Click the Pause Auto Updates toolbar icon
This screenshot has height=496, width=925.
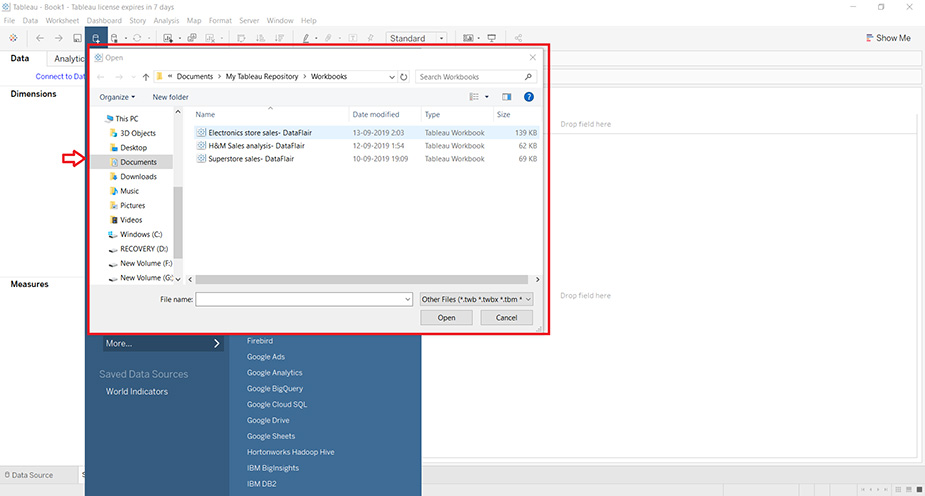(x=114, y=38)
